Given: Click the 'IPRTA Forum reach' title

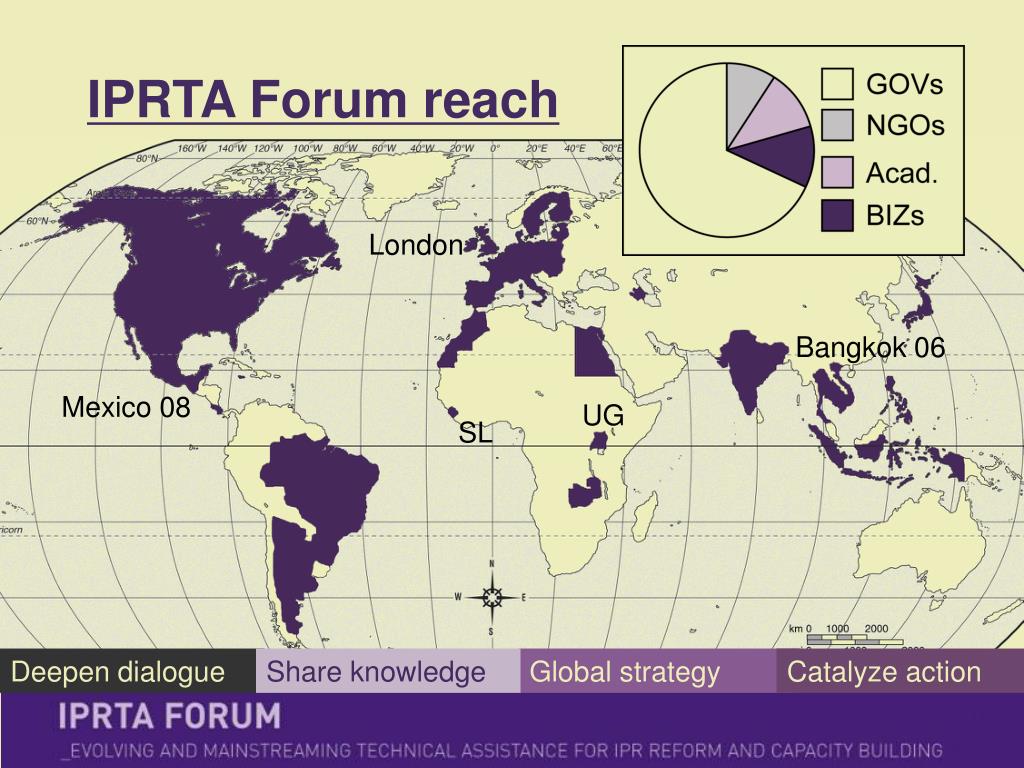Looking at the screenshot, I should [x=323, y=99].
